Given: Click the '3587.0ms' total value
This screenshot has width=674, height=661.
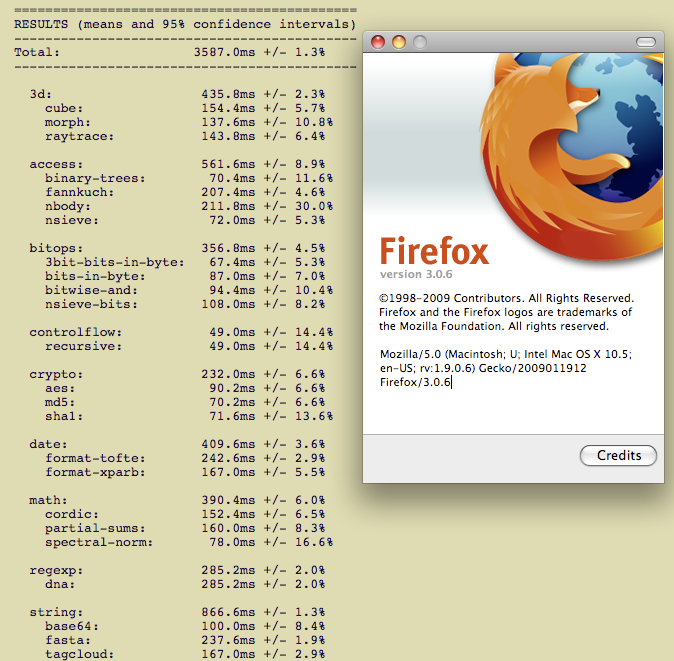Looking at the screenshot, I should click(224, 52).
